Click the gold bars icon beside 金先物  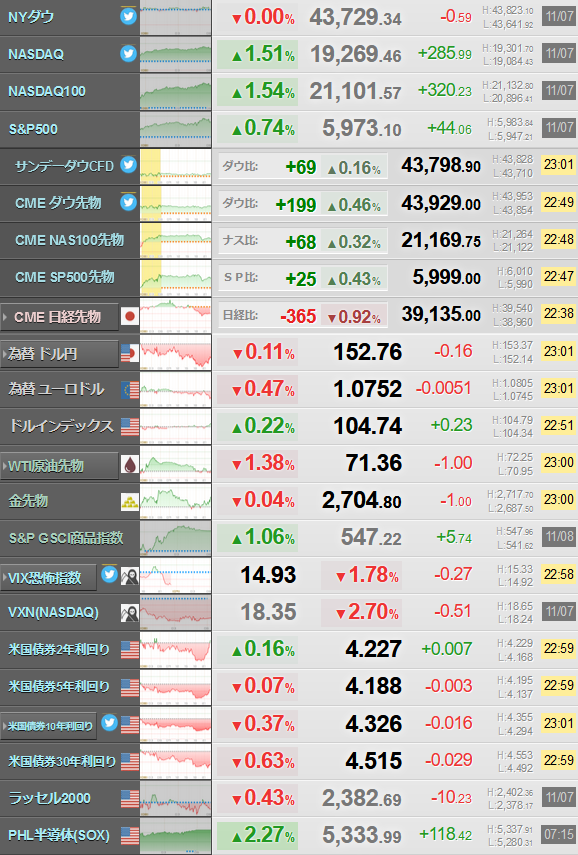tap(130, 502)
